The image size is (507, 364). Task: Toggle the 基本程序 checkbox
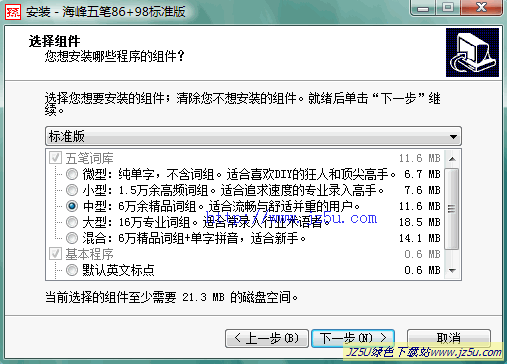pyautogui.click(x=55, y=254)
